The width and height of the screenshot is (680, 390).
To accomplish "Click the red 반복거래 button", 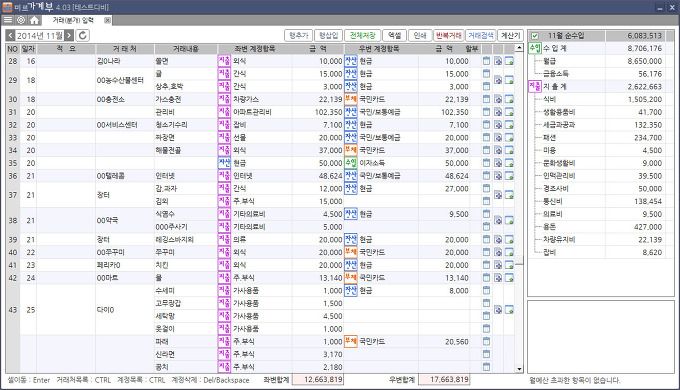I will pyautogui.click(x=449, y=36).
